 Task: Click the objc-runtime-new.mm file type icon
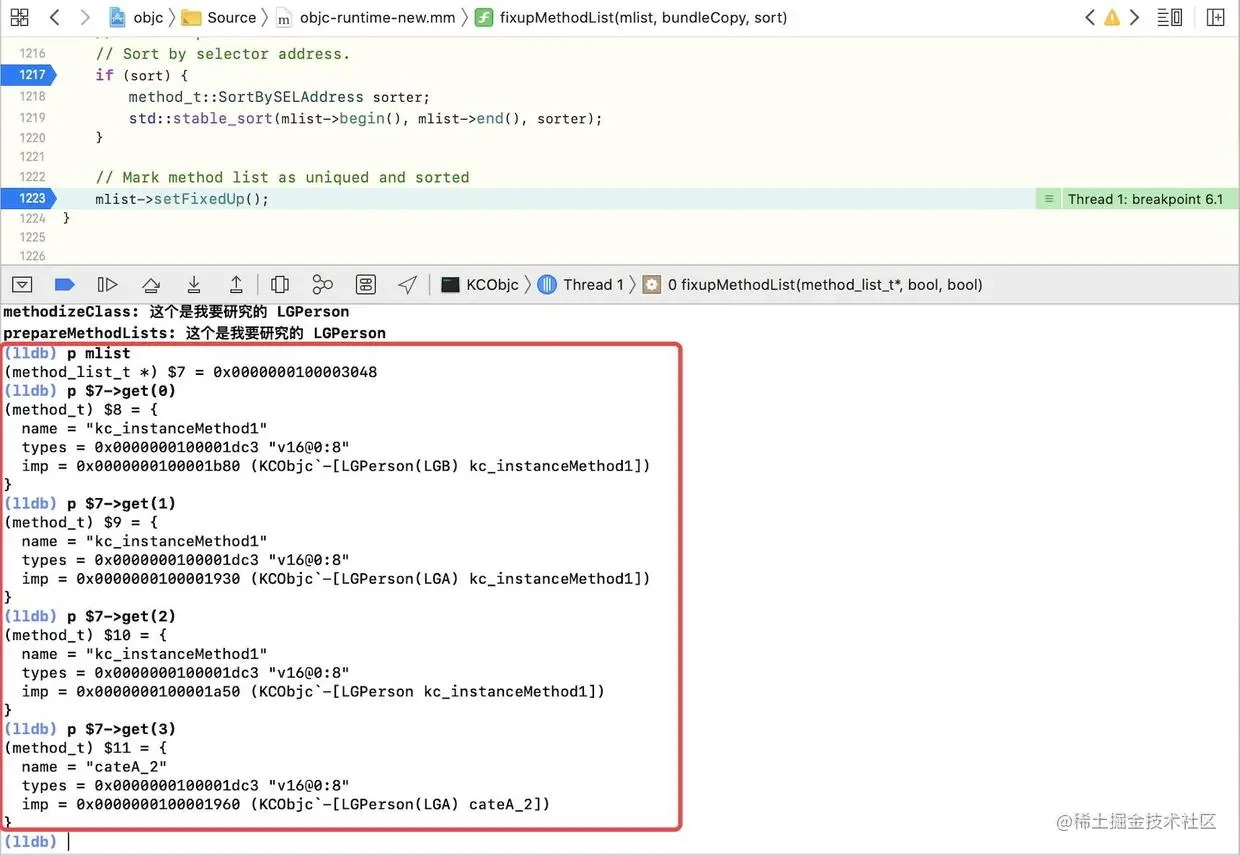pyautogui.click(x=284, y=18)
